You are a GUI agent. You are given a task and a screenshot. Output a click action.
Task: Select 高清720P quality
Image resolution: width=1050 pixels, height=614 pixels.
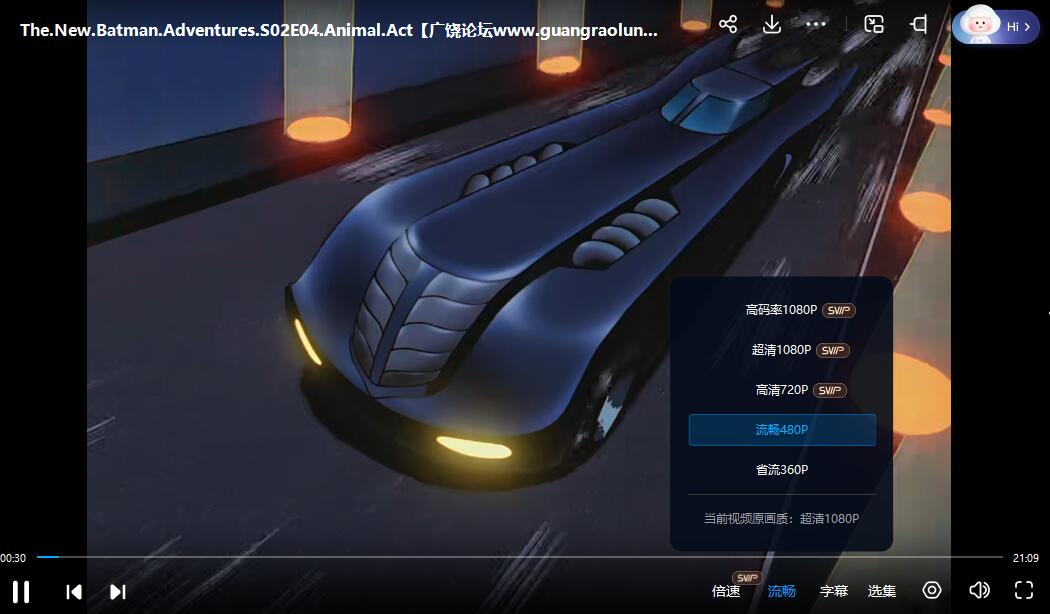(x=781, y=390)
